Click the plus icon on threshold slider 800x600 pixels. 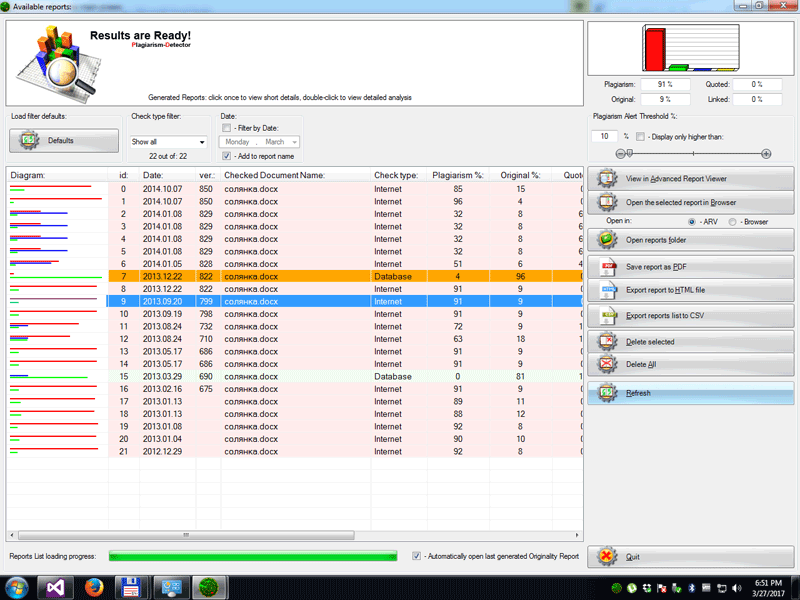pos(766,154)
